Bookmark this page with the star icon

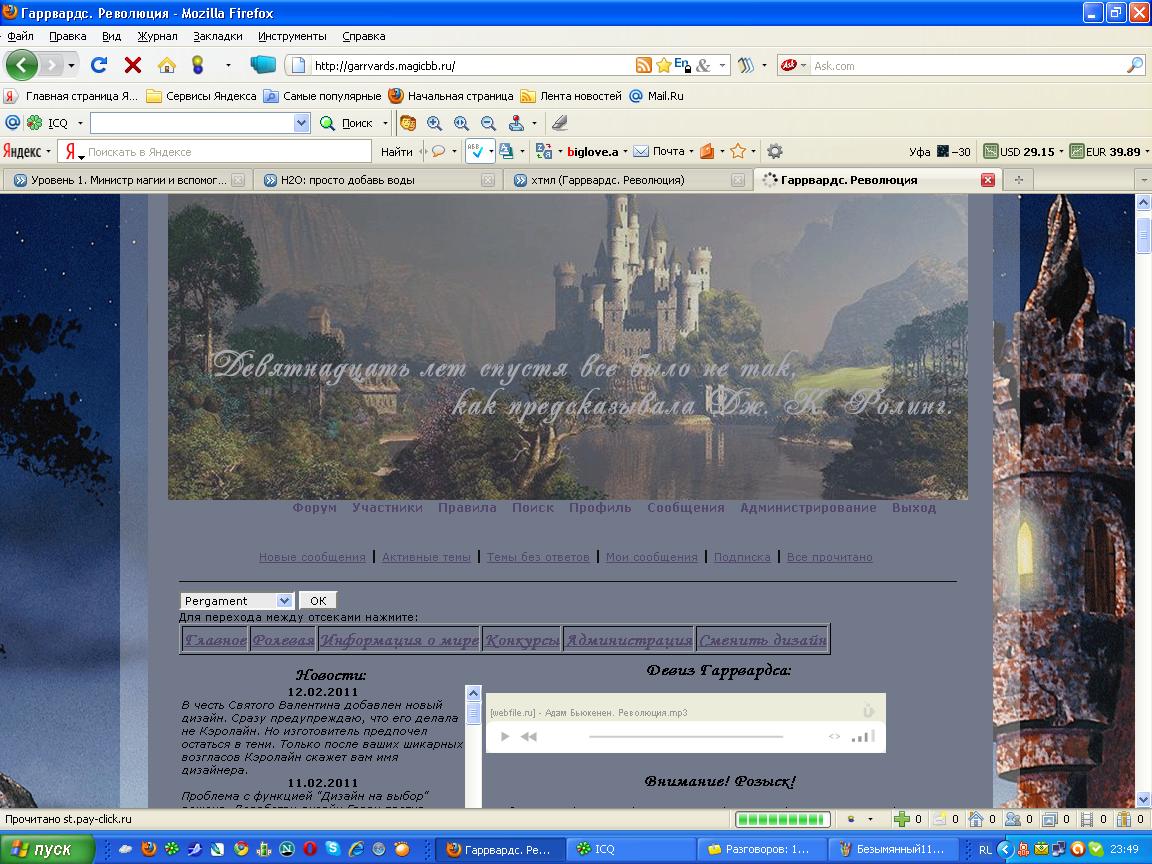pyautogui.click(x=663, y=65)
